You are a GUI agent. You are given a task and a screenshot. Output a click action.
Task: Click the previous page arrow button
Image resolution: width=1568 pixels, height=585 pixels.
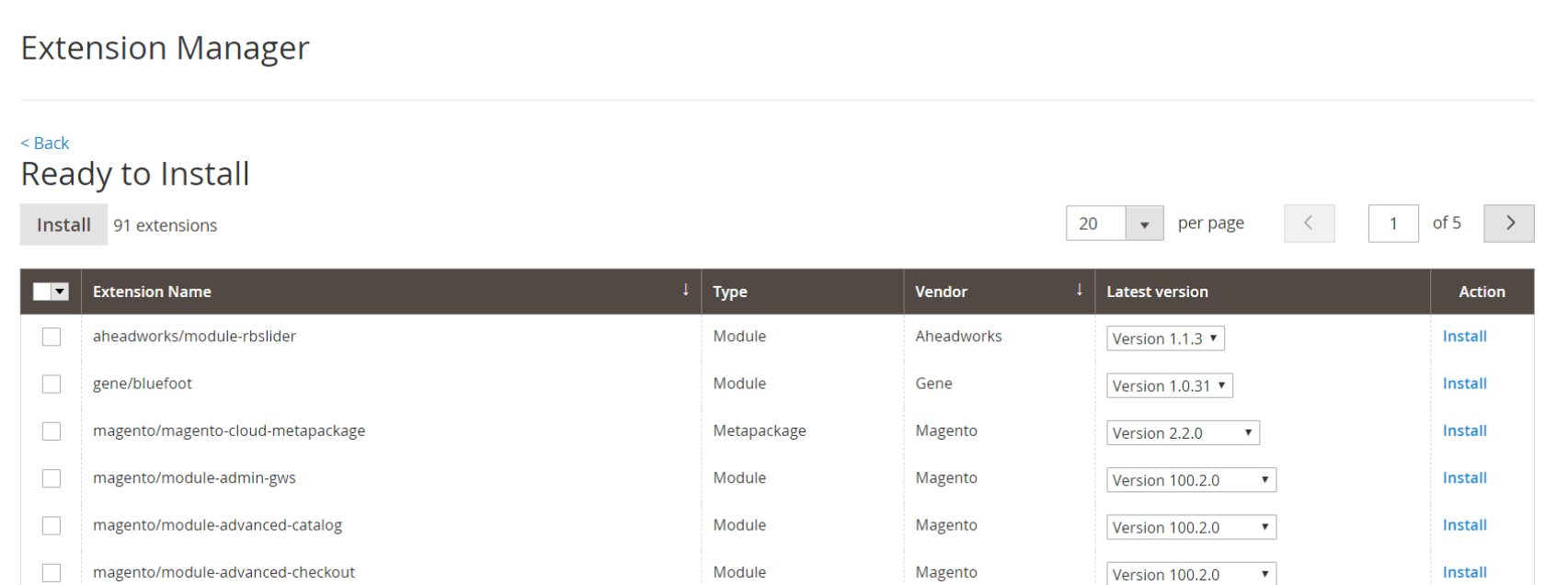[x=1309, y=224]
